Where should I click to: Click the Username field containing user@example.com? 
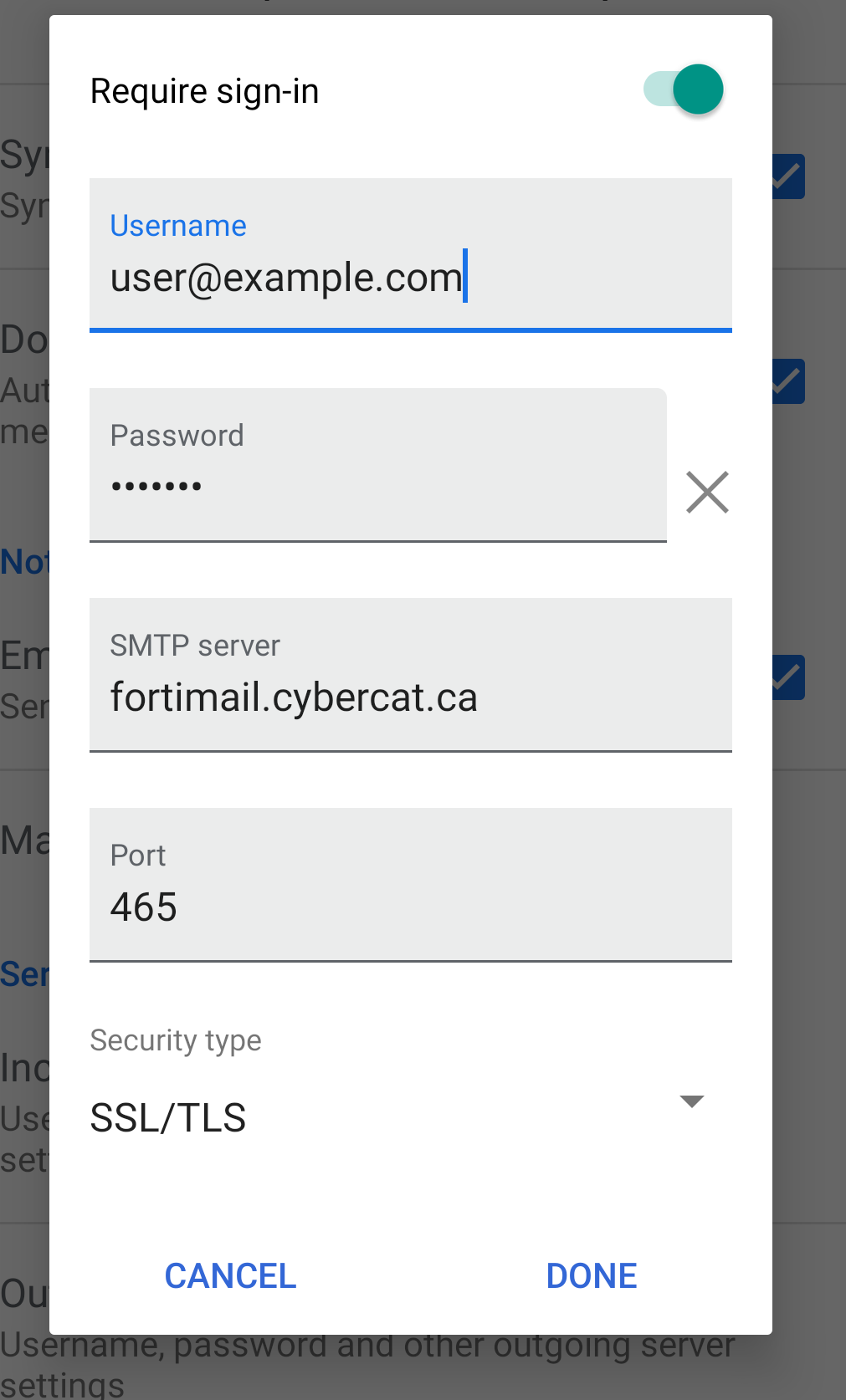click(x=410, y=278)
